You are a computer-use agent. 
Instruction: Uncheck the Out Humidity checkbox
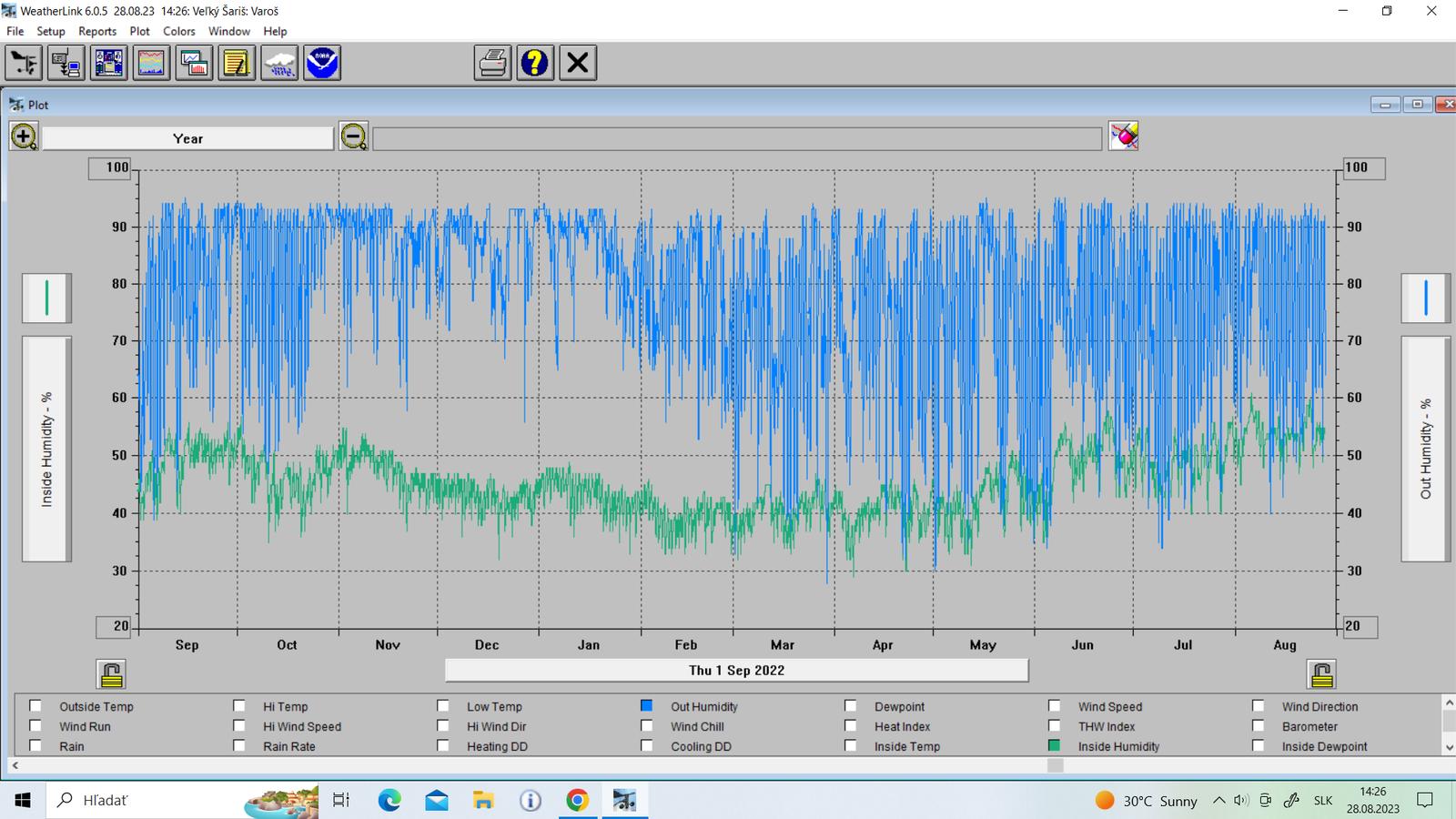(x=647, y=706)
